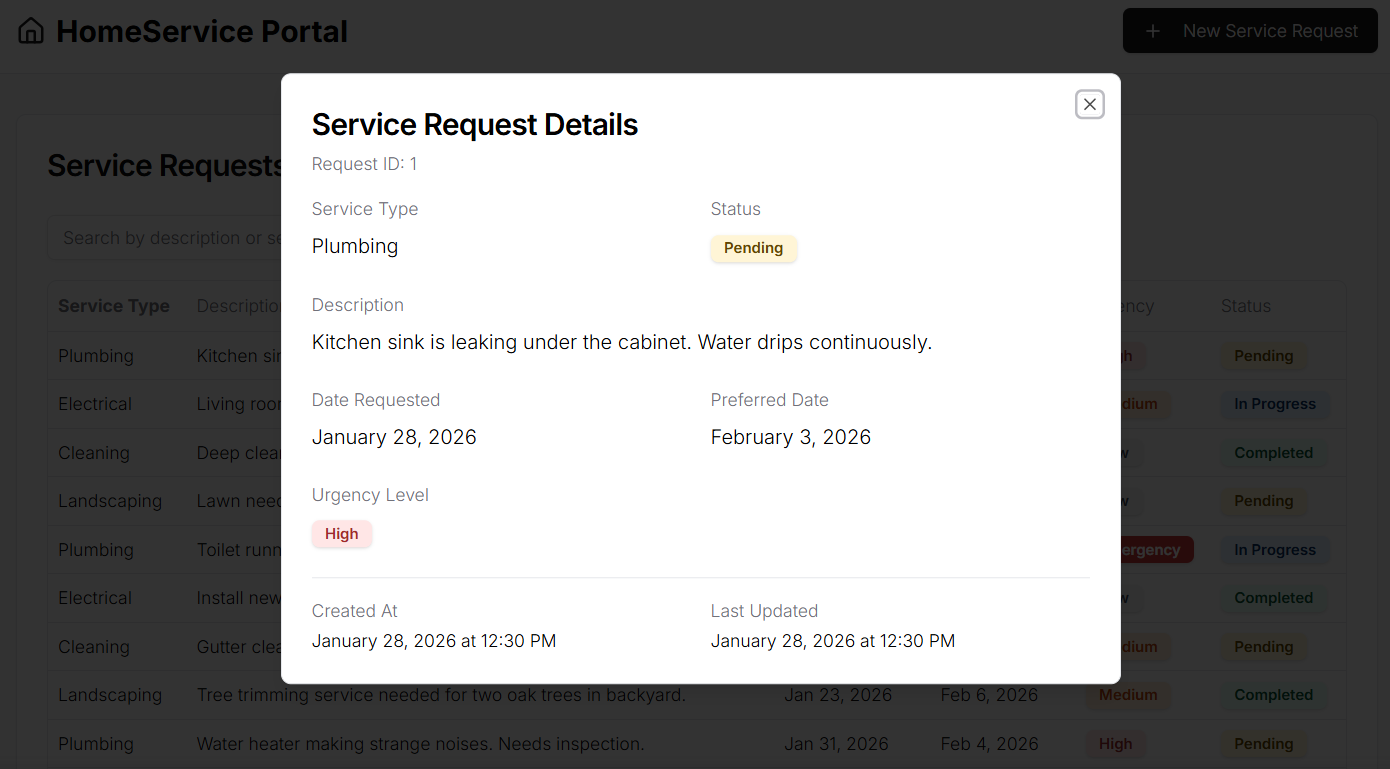Click Completed badge on Tree trimming row
The height and width of the screenshot is (769, 1390).
1274,695
